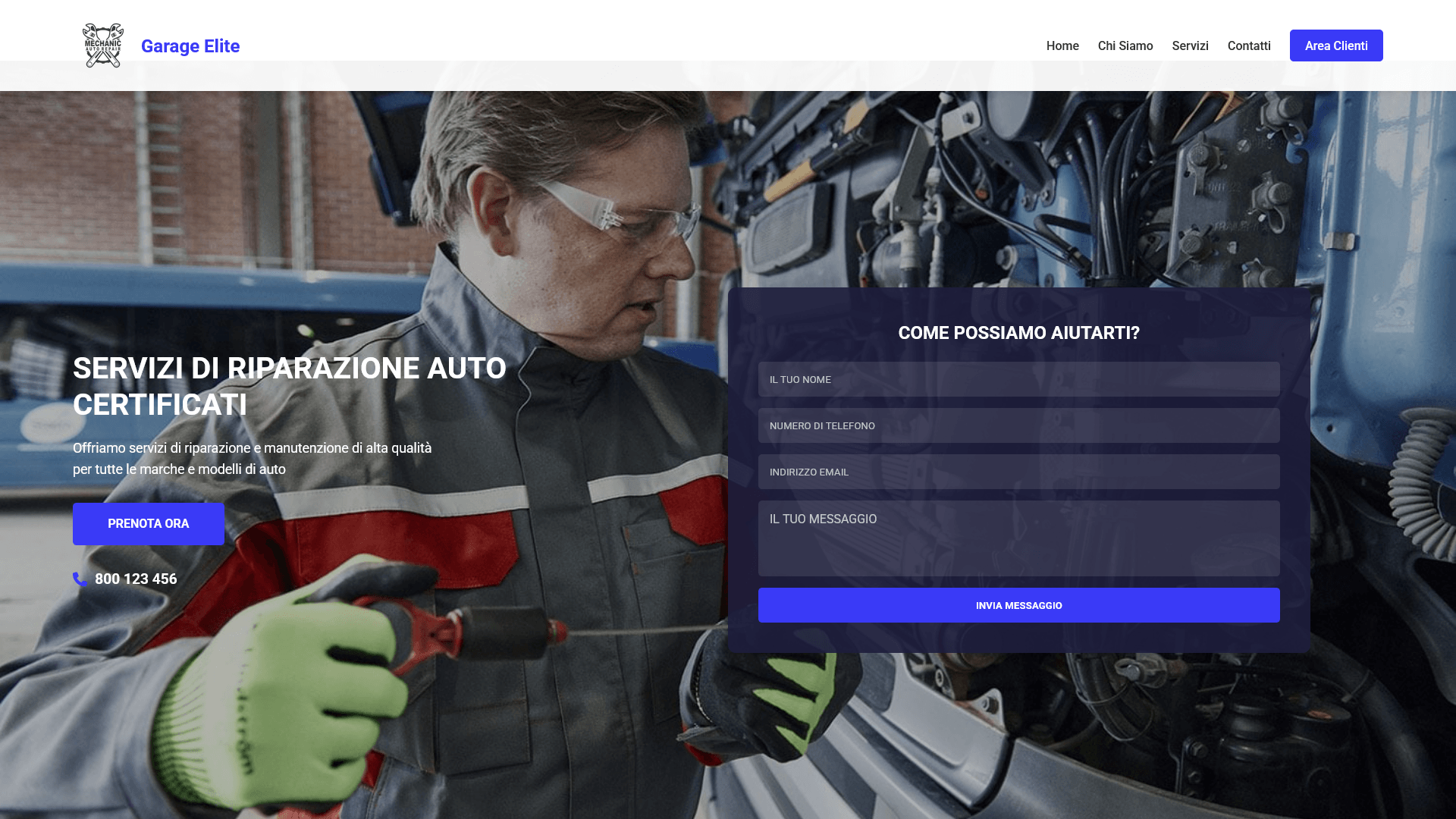
Task: Click the Come Possiamo Aiutarti? heading
Action: click(1019, 333)
